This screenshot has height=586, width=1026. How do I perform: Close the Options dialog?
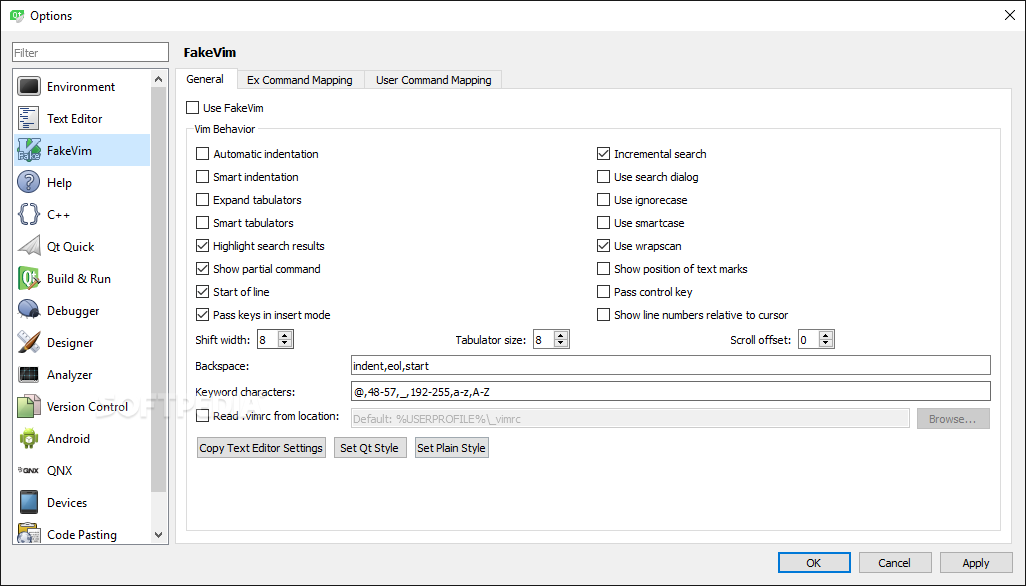pyautogui.click(x=1010, y=15)
